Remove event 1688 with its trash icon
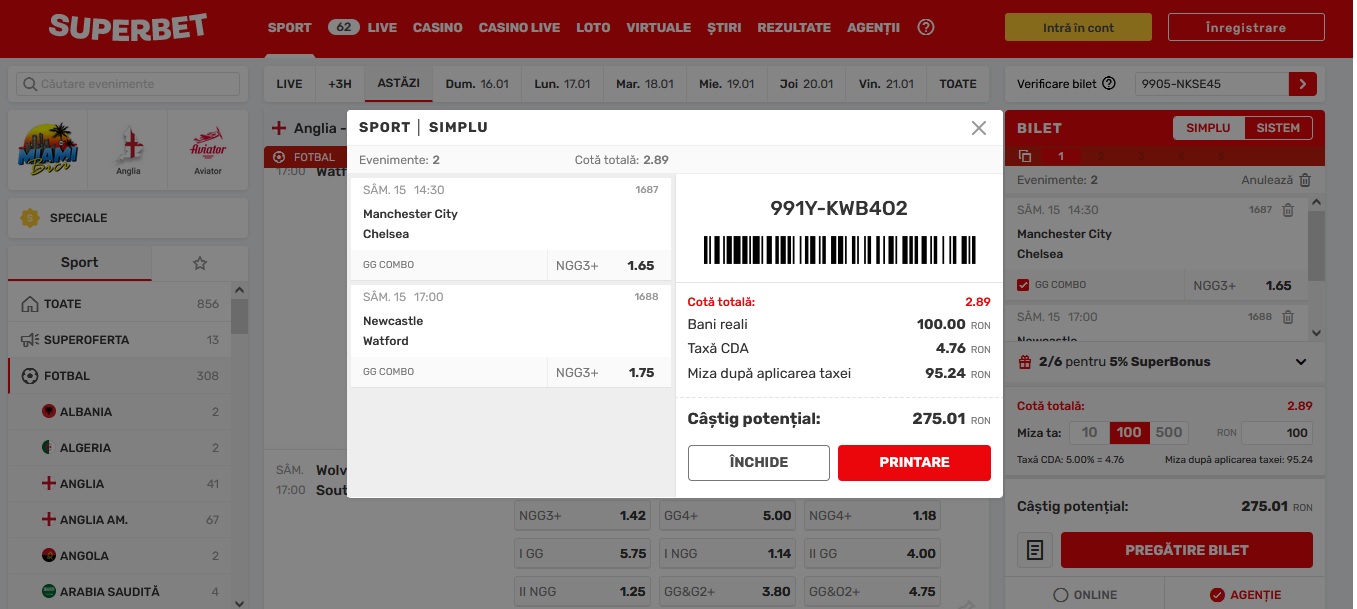 pos(1288,317)
